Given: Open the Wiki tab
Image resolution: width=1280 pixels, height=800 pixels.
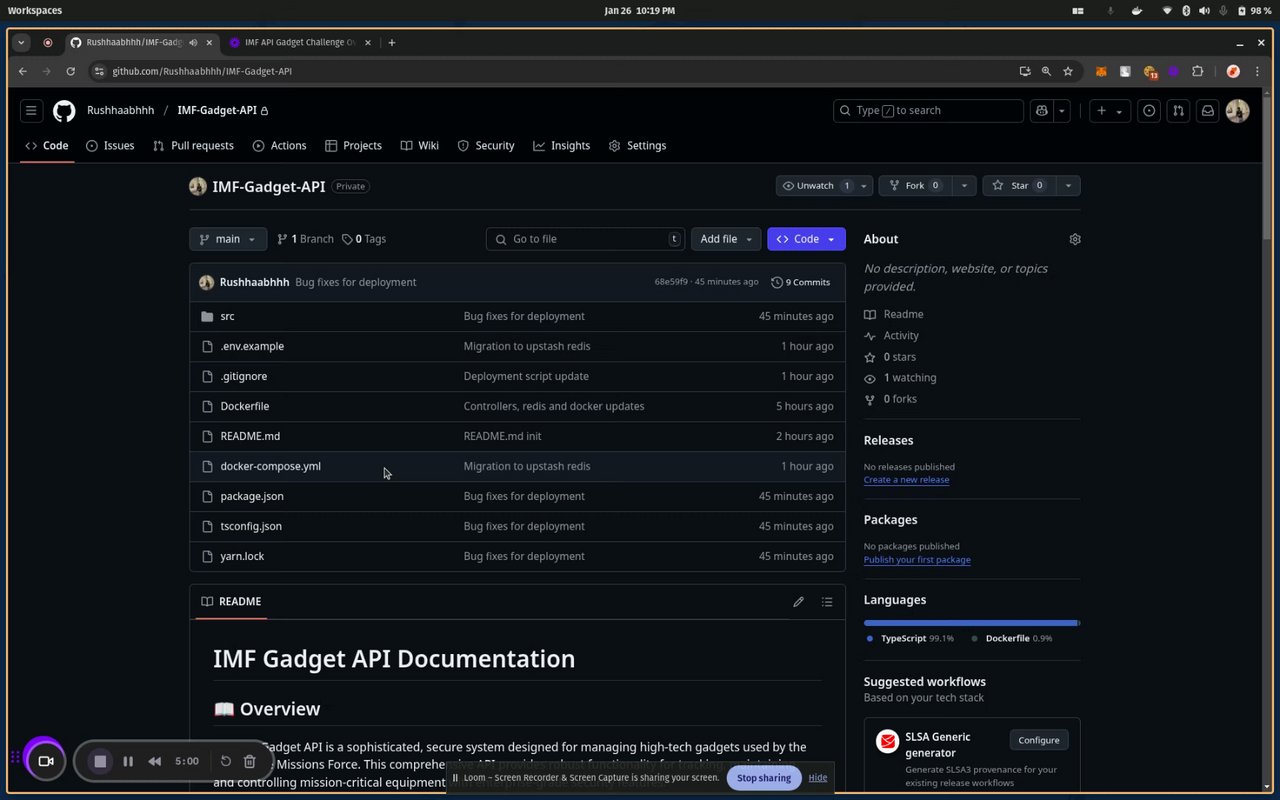Looking at the screenshot, I should (x=419, y=146).
